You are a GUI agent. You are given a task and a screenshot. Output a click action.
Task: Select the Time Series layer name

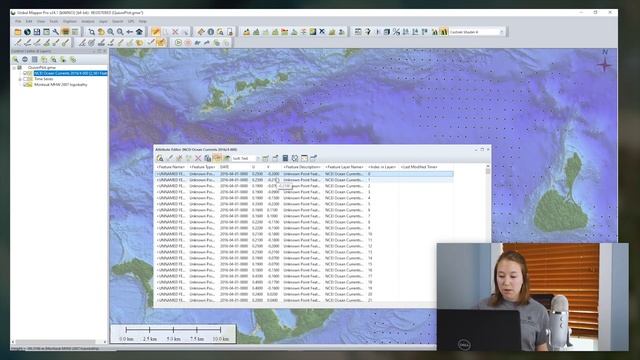pos(44,79)
